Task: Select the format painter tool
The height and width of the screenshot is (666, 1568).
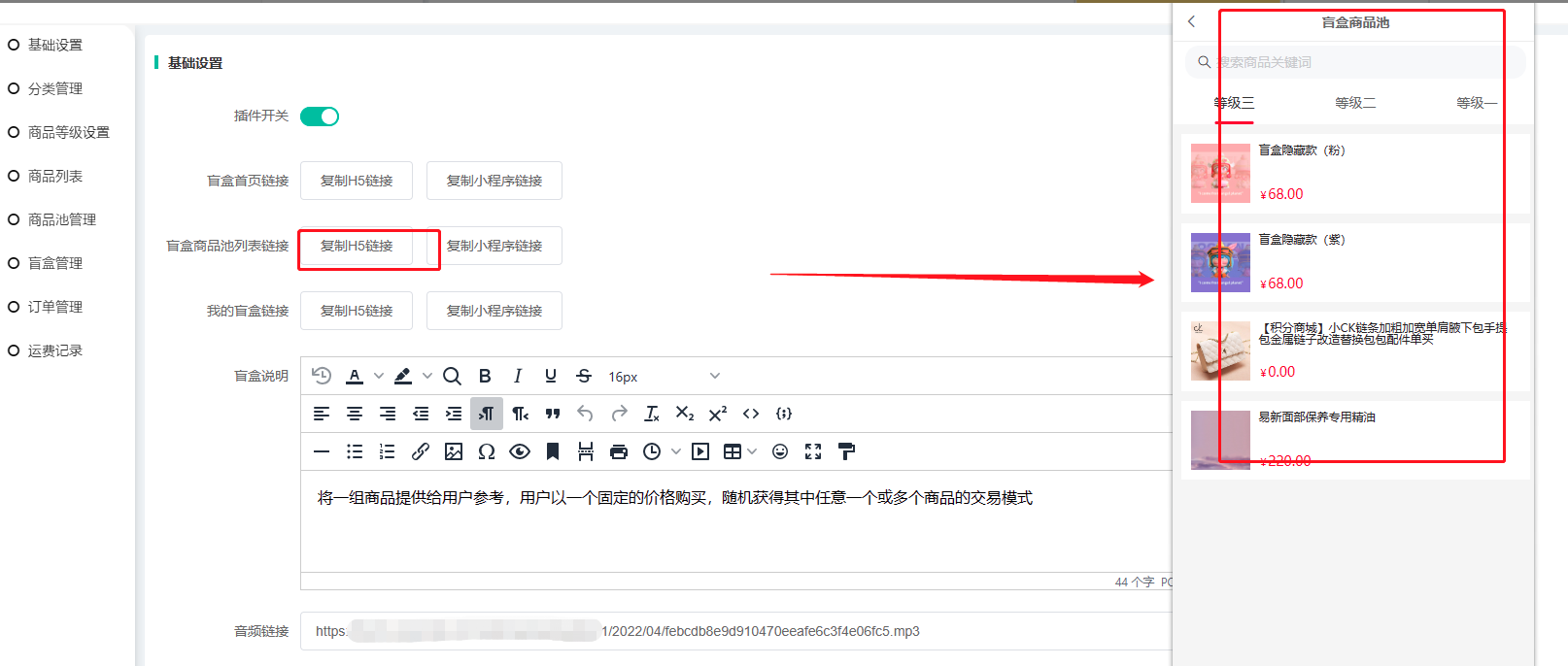Action: [x=846, y=451]
